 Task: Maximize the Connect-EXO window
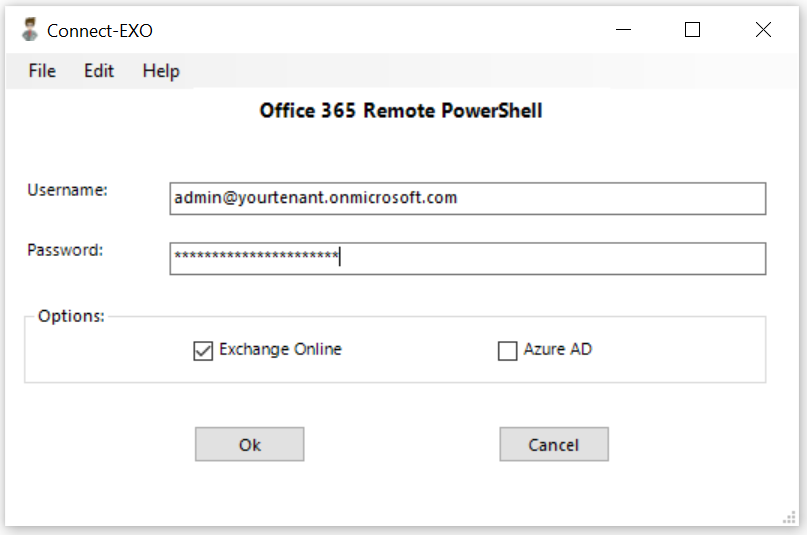(x=692, y=30)
